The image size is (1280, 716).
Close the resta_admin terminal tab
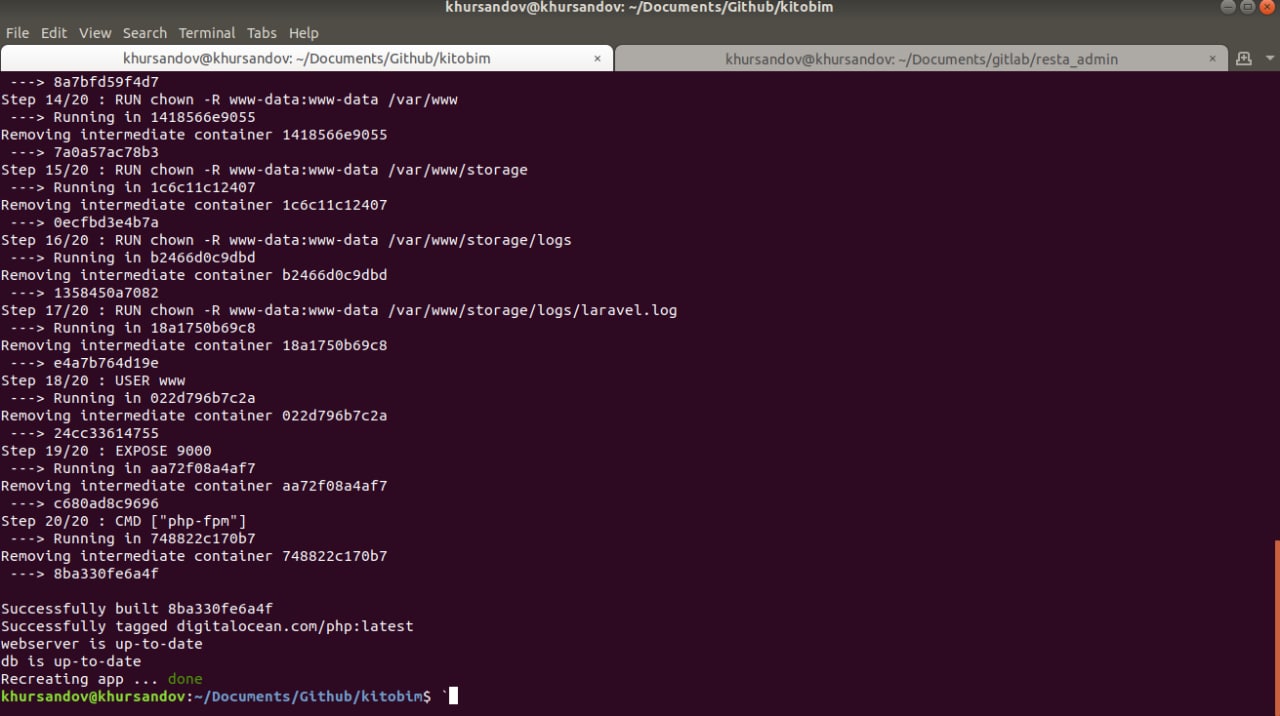(x=1212, y=59)
